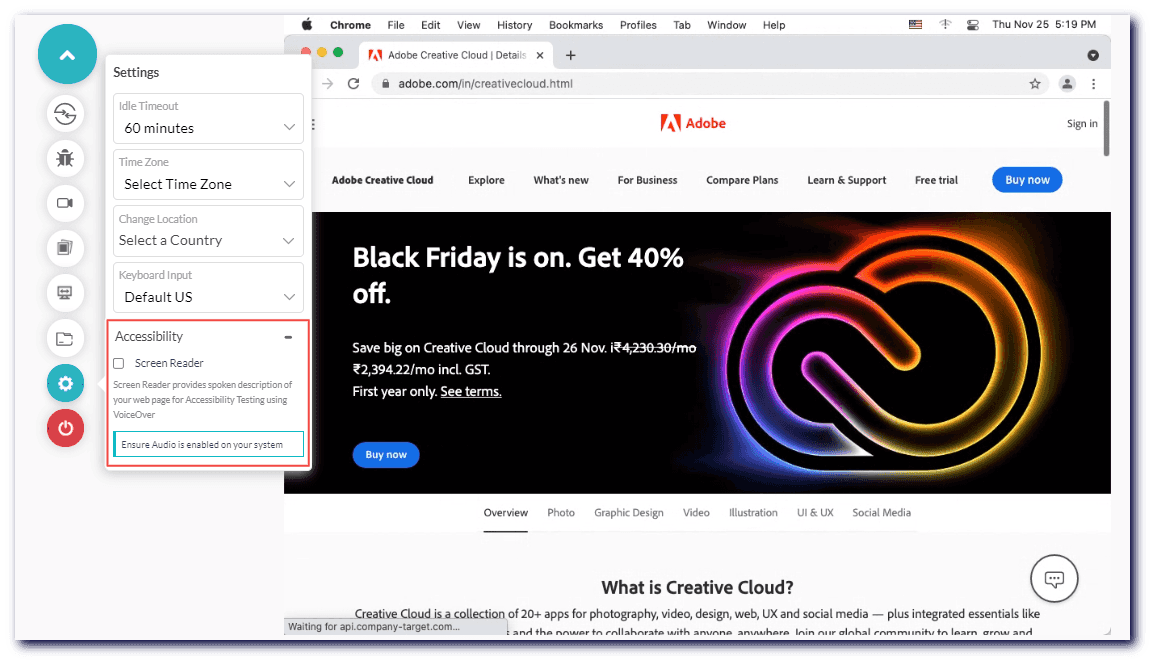The image size is (1155, 665).
Task: Switch to the Graphic Design tab
Action: pyautogui.click(x=629, y=513)
